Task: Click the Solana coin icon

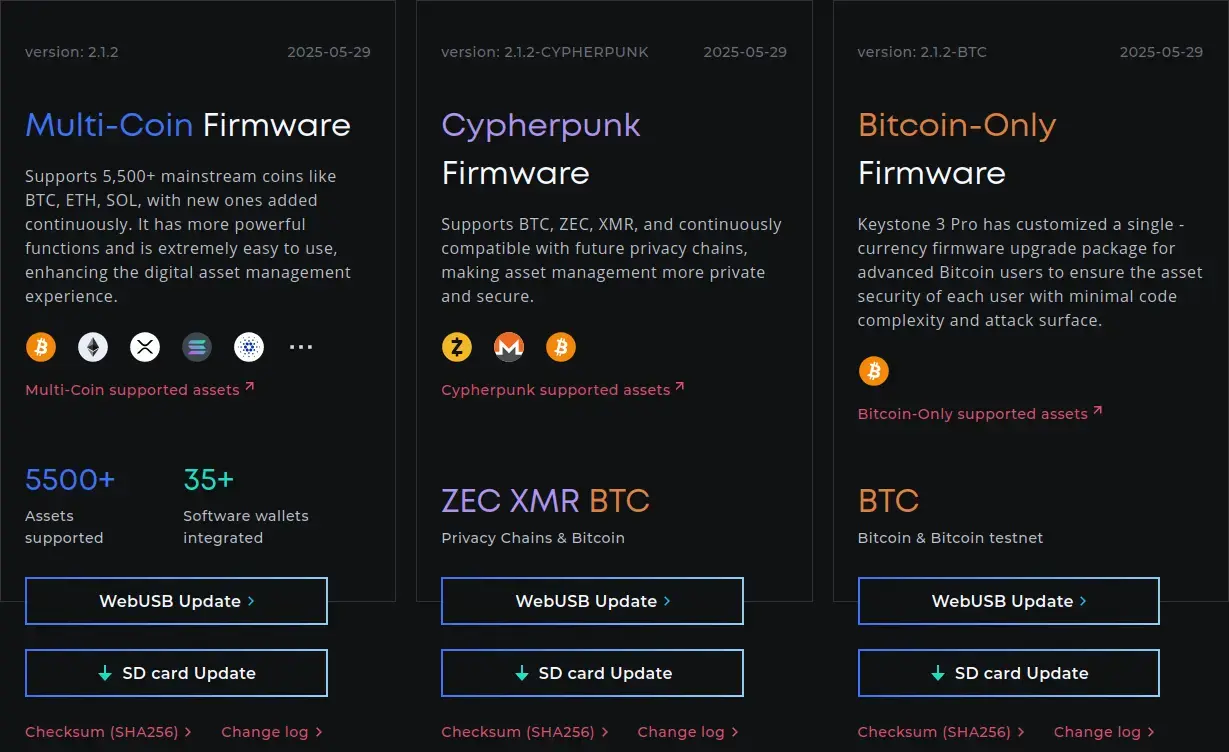Action: click(x=197, y=347)
